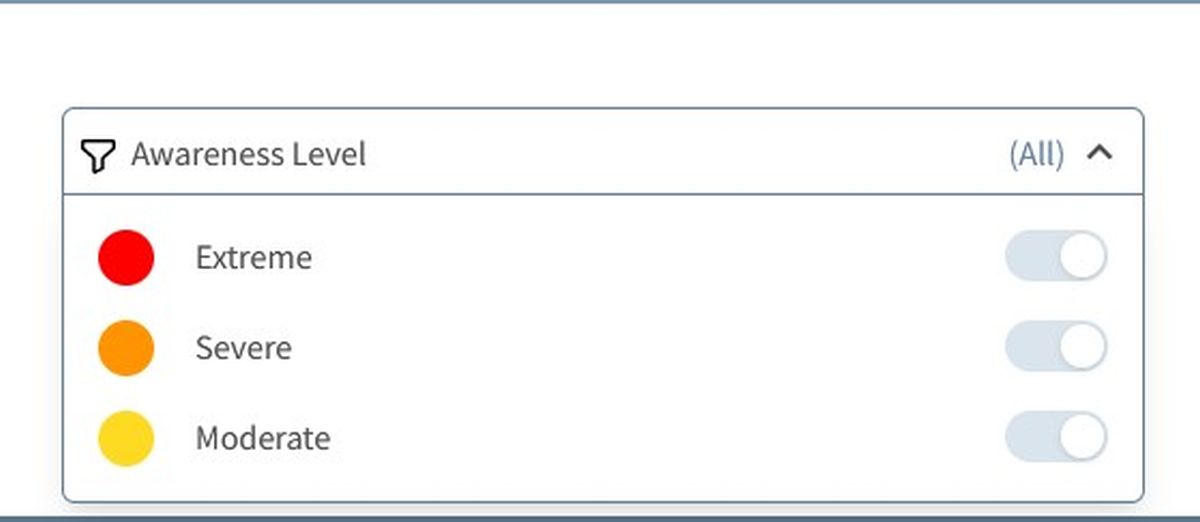Toggle the Severe awareness switch
This screenshot has width=1200, height=522.
click(x=1056, y=347)
